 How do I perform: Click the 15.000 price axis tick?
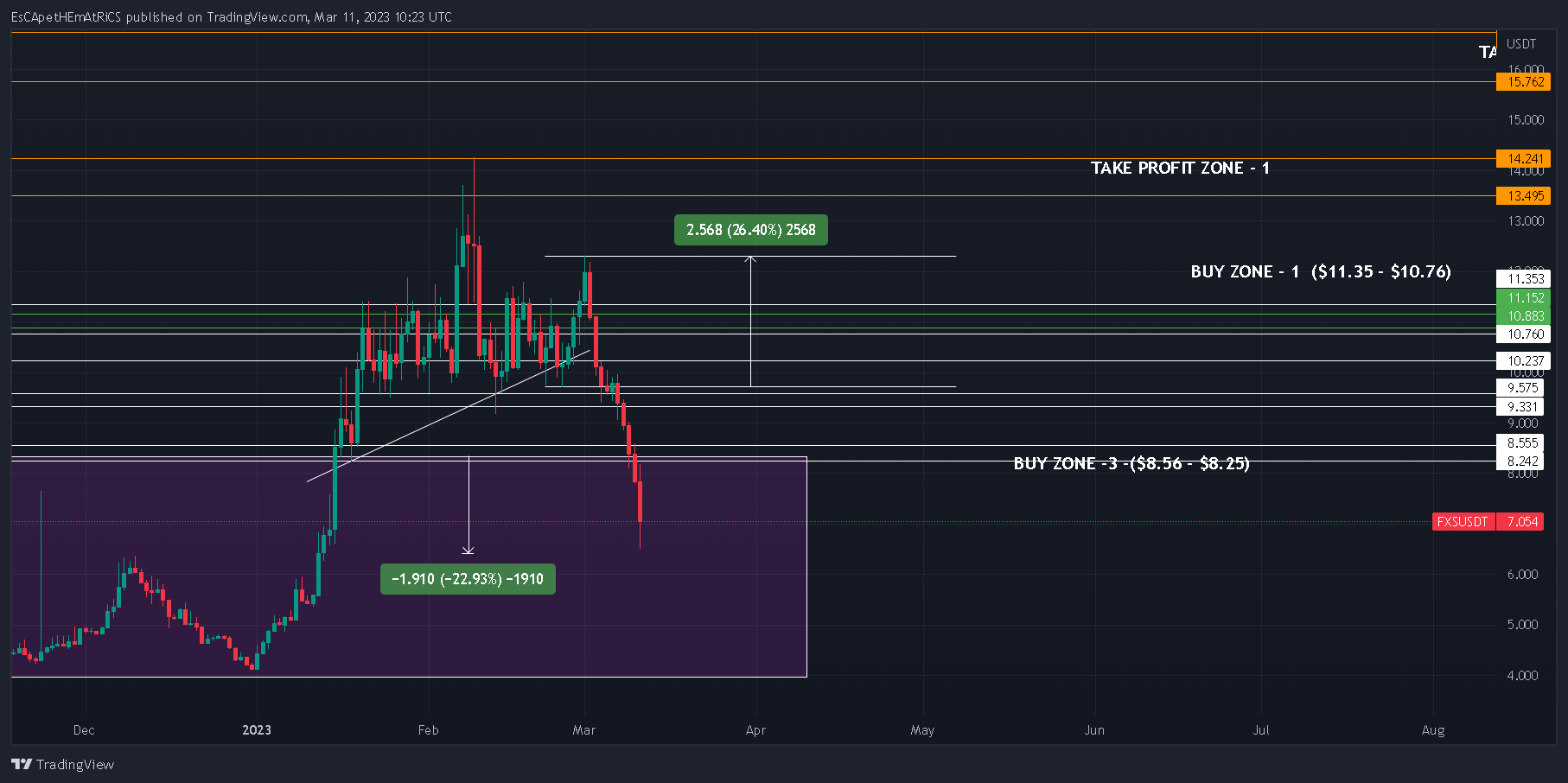[1526, 120]
